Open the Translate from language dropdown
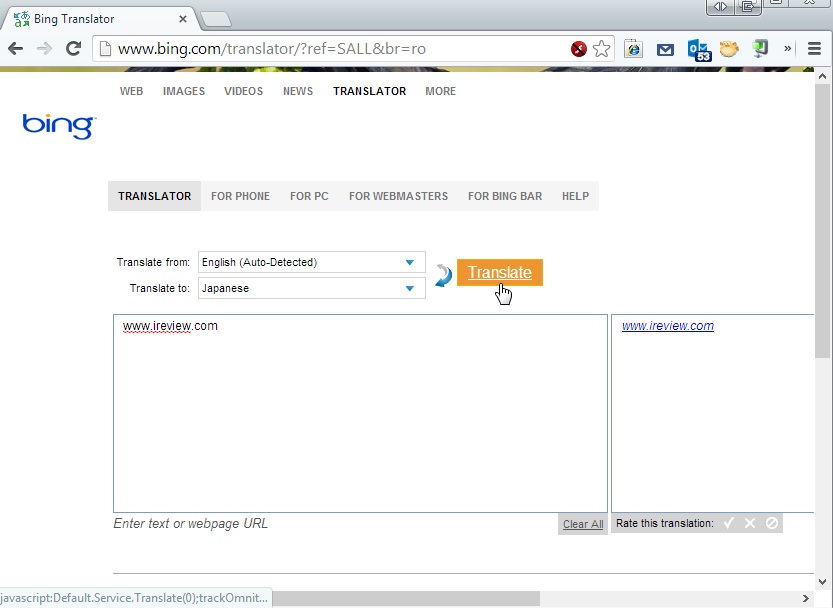The width and height of the screenshot is (833, 608). (312, 262)
